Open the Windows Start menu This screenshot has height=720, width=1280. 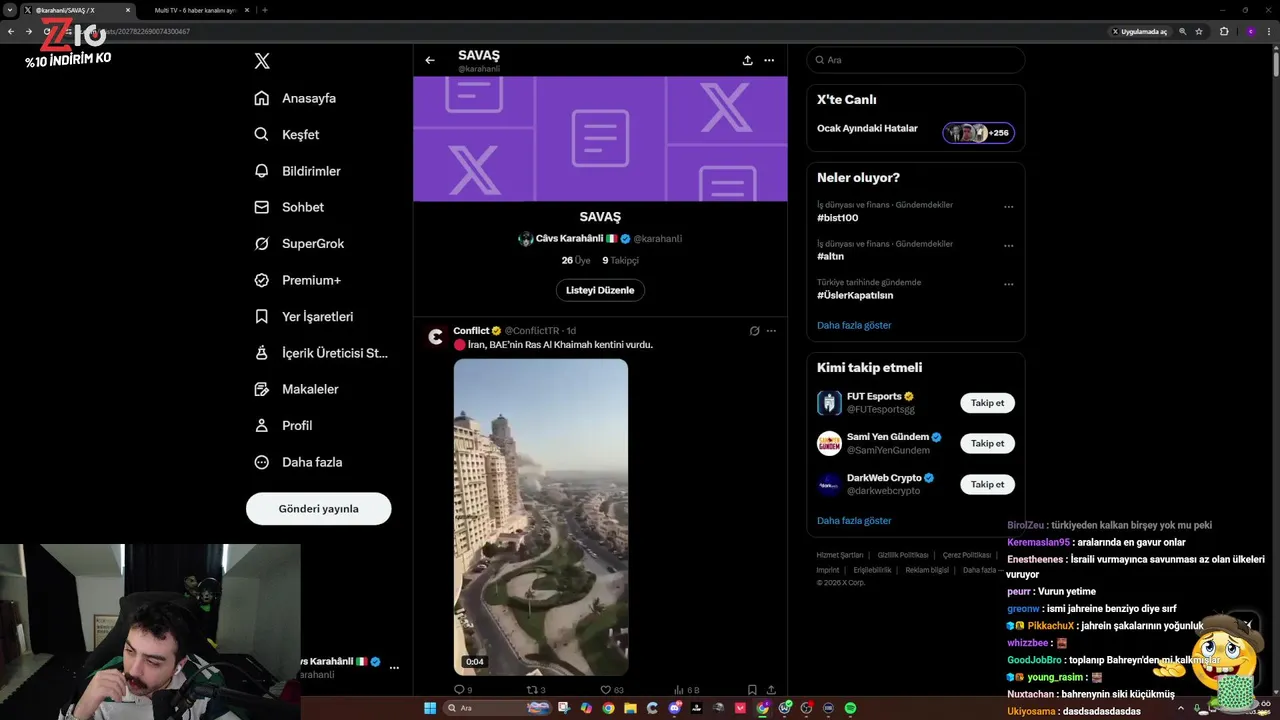coord(430,708)
